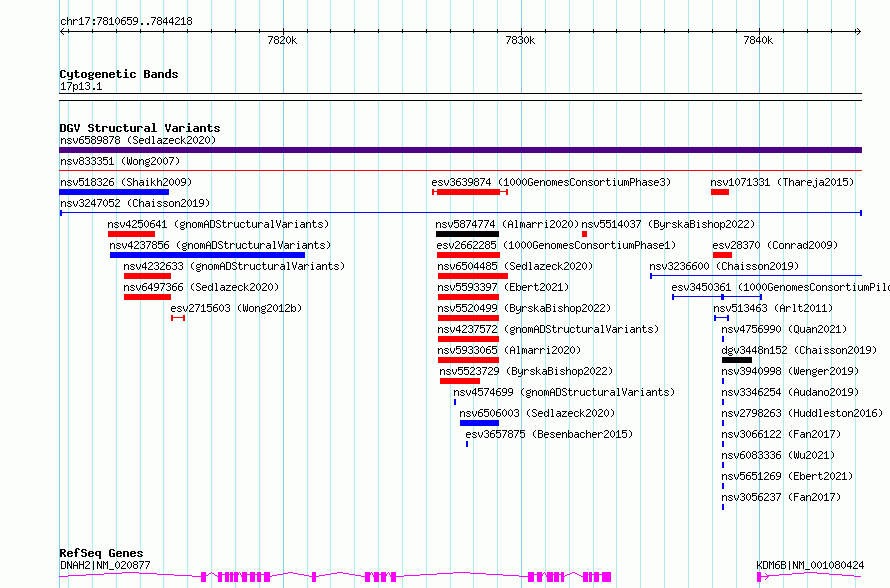Click the nsv518326 (Shaikh2009) label
The width and height of the screenshot is (890, 588).
tap(126, 182)
